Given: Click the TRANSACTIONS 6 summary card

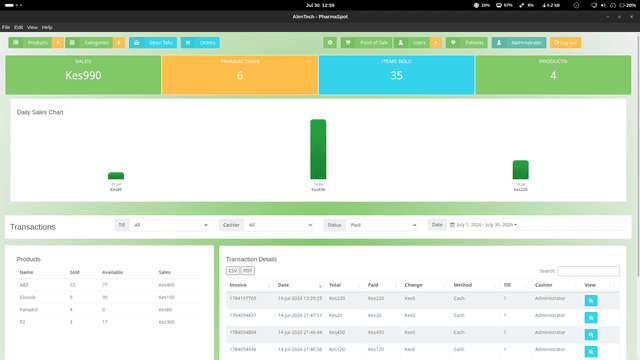Looking at the screenshot, I should point(240,75).
